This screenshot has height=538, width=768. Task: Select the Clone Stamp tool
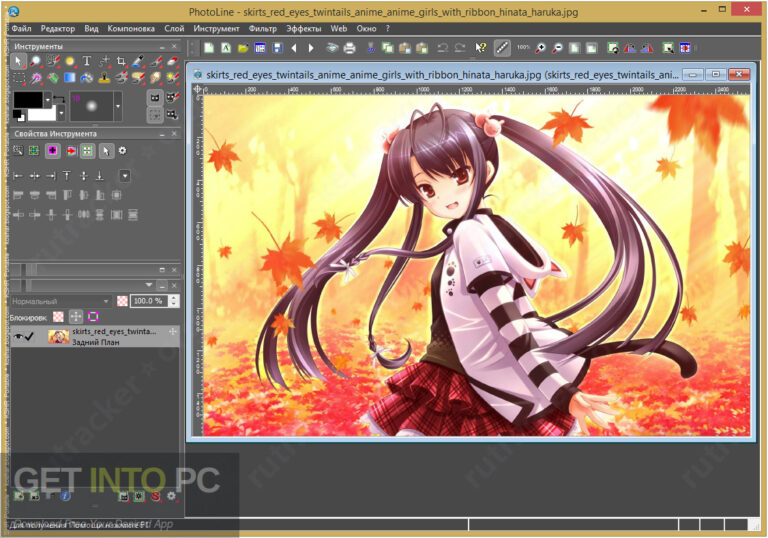click(x=104, y=78)
